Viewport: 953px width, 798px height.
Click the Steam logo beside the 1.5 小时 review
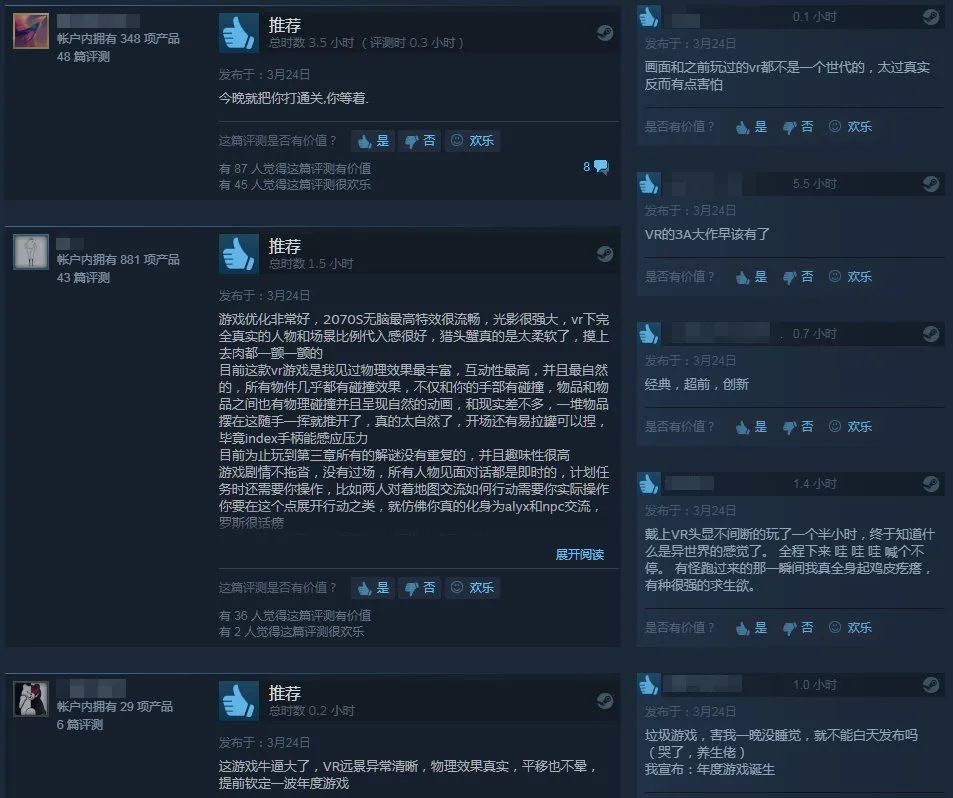[605, 253]
